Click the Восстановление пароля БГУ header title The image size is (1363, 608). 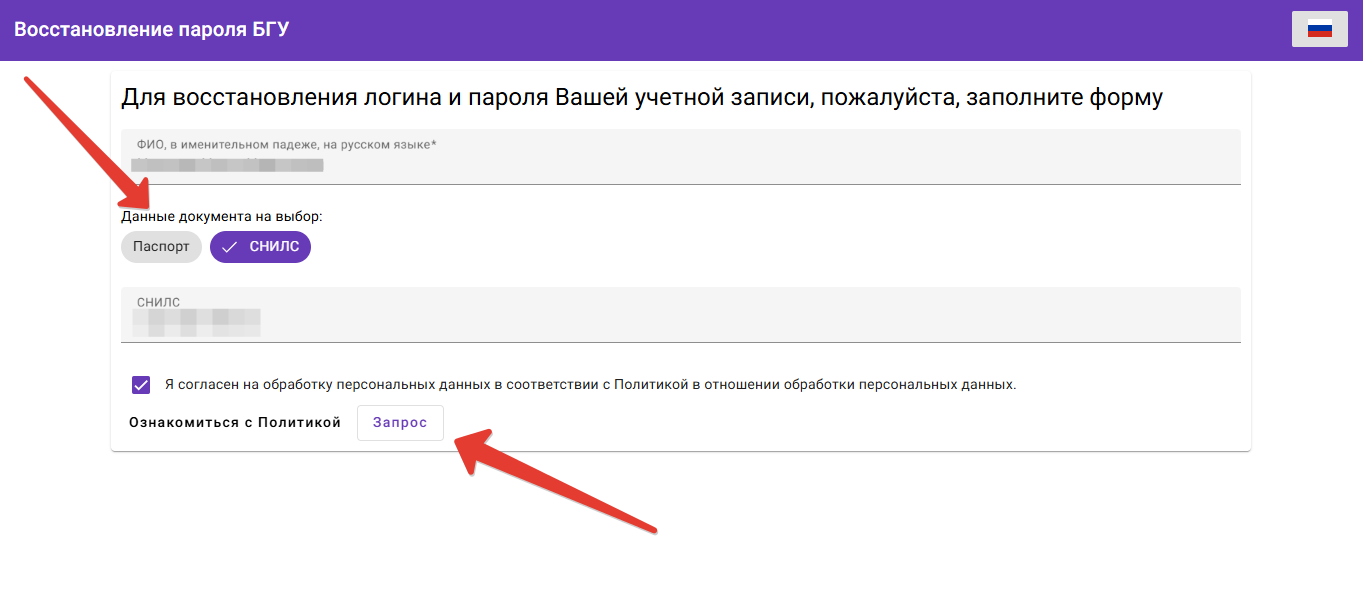tap(151, 30)
